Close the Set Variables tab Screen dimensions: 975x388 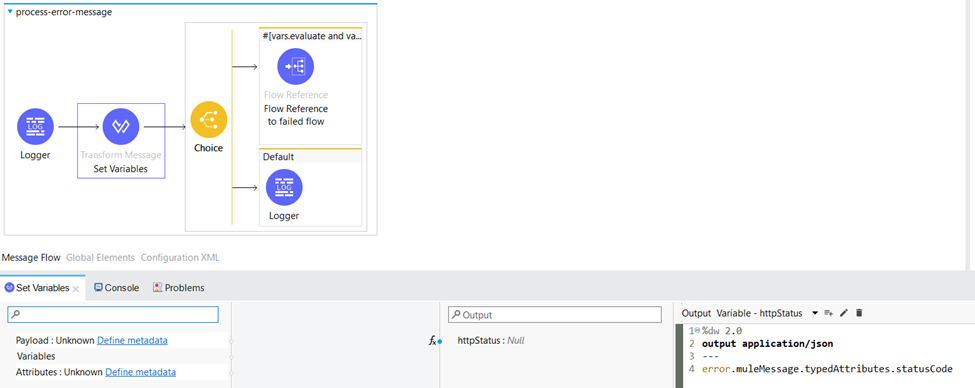[75, 289]
